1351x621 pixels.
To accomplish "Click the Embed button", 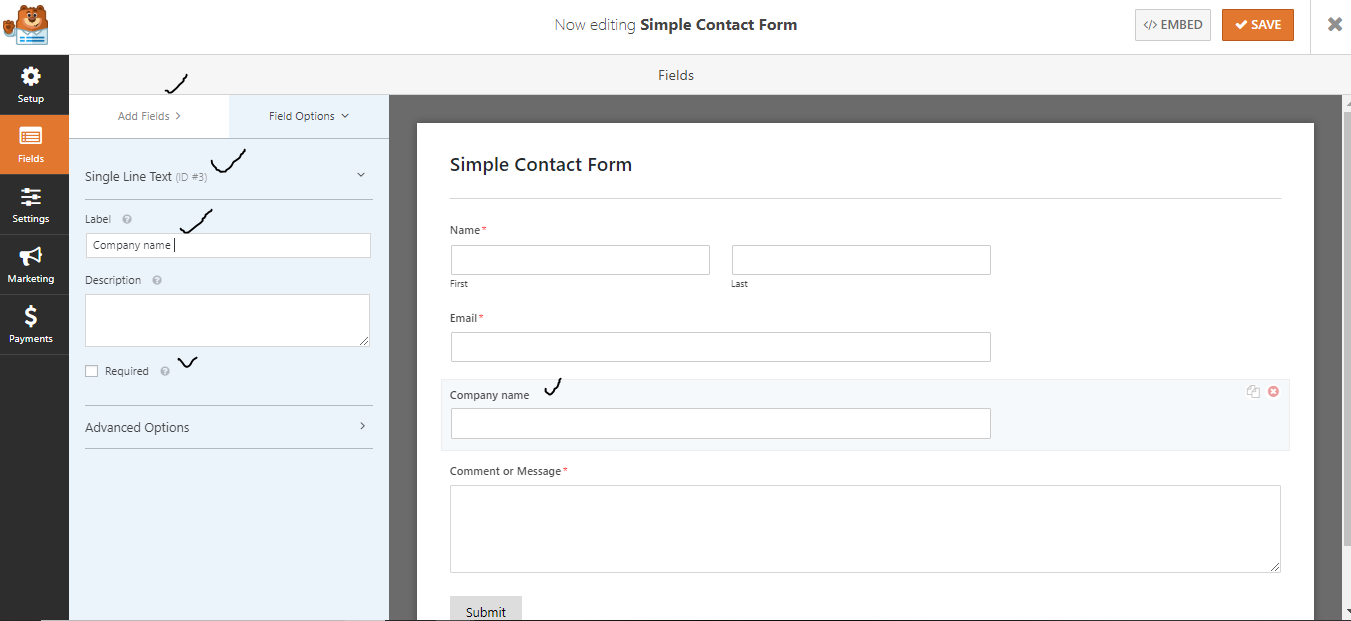I will (x=1173, y=25).
